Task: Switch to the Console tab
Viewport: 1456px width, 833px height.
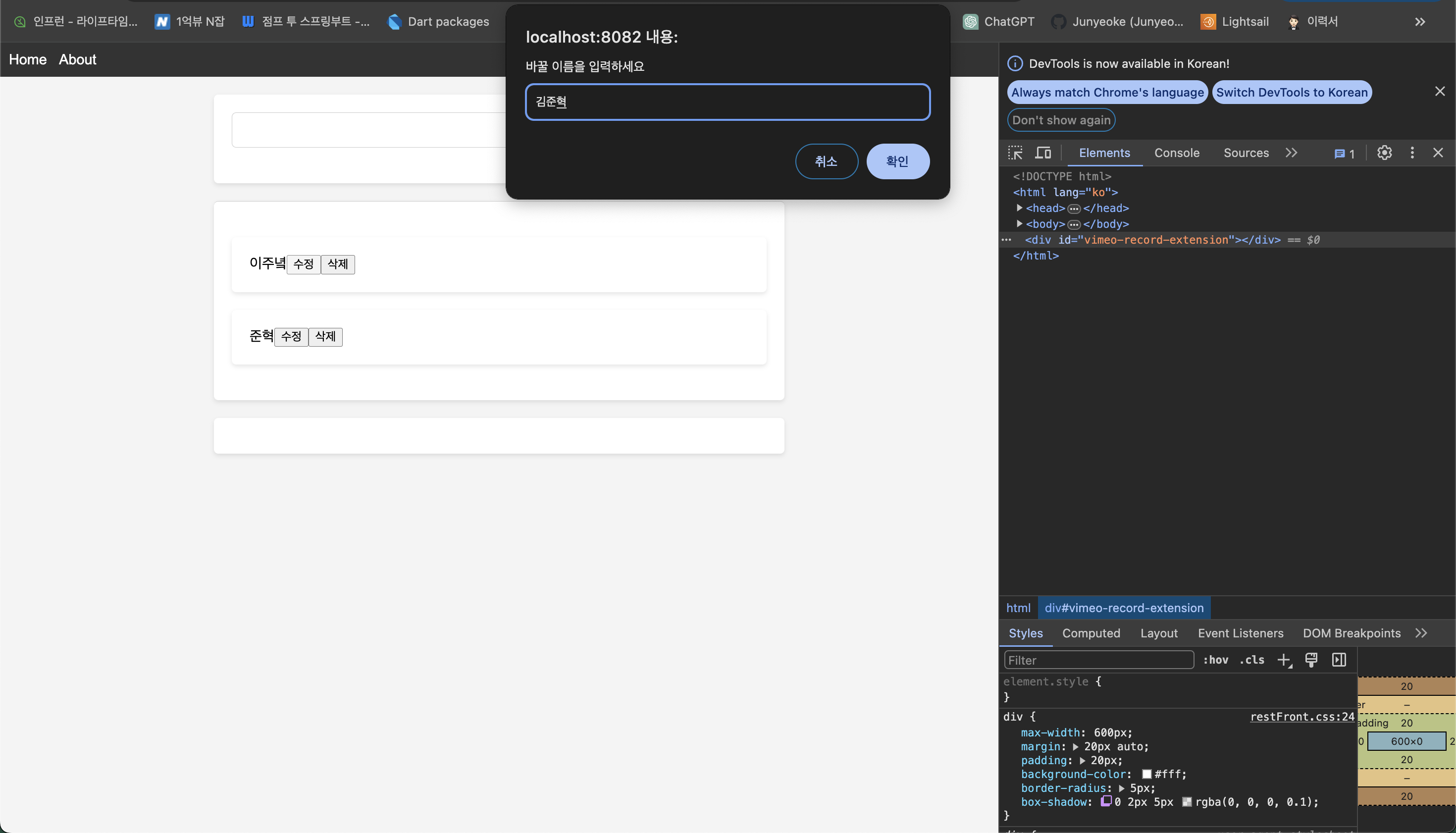Action: point(1176,153)
